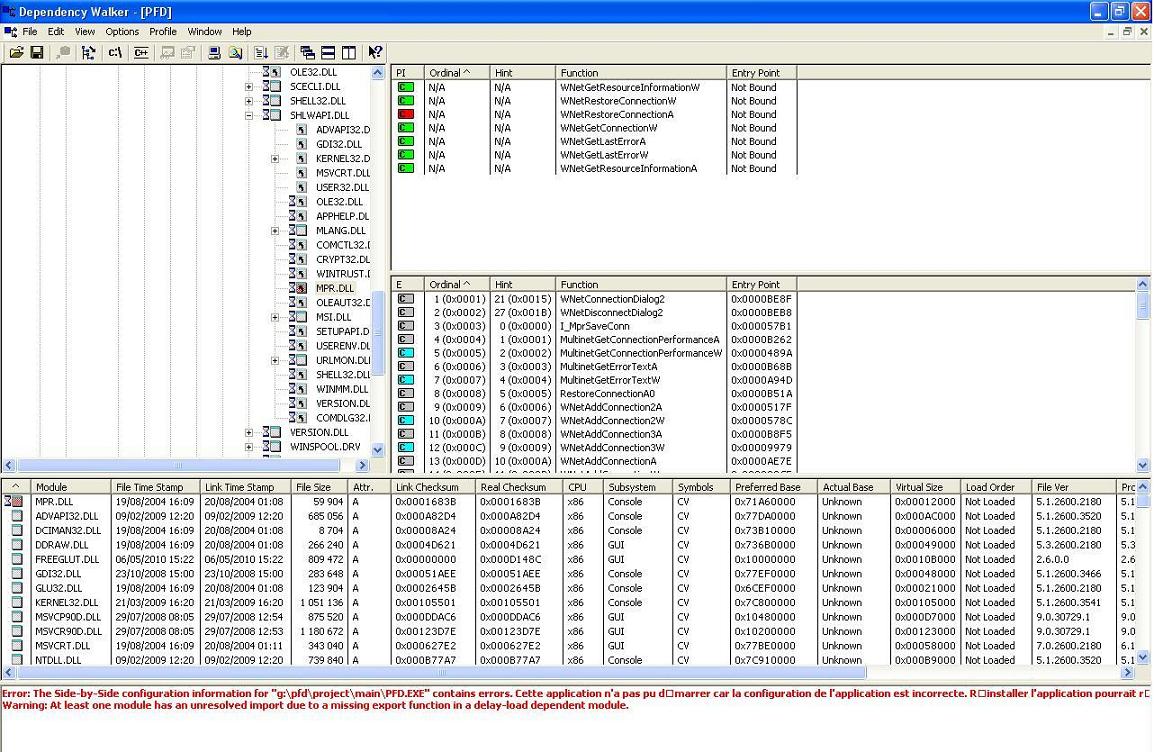Click the Cascade windows toolbar icon
The height and width of the screenshot is (752, 1154).
click(x=308, y=53)
